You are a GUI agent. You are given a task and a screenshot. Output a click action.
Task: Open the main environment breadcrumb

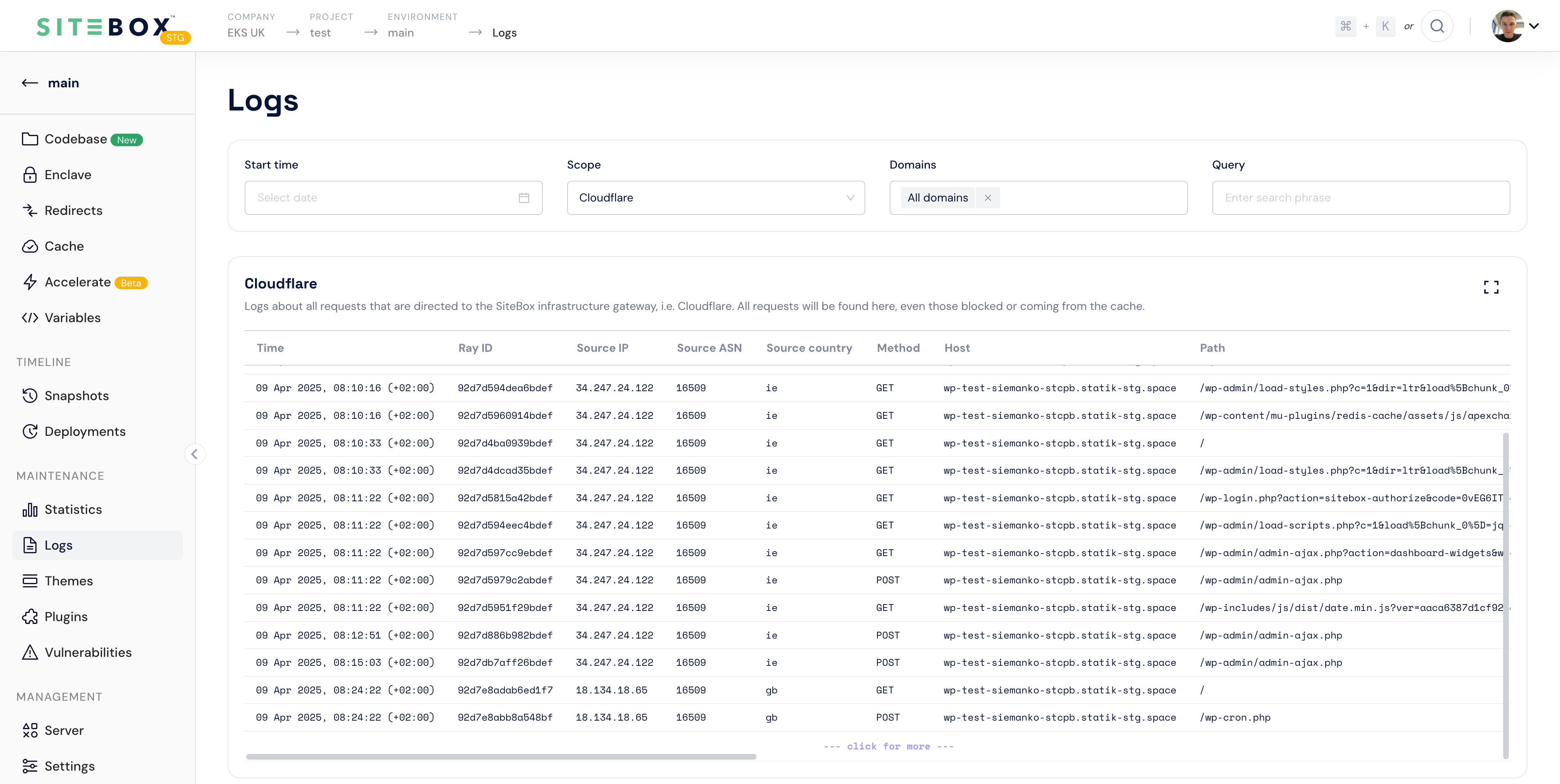point(401,32)
